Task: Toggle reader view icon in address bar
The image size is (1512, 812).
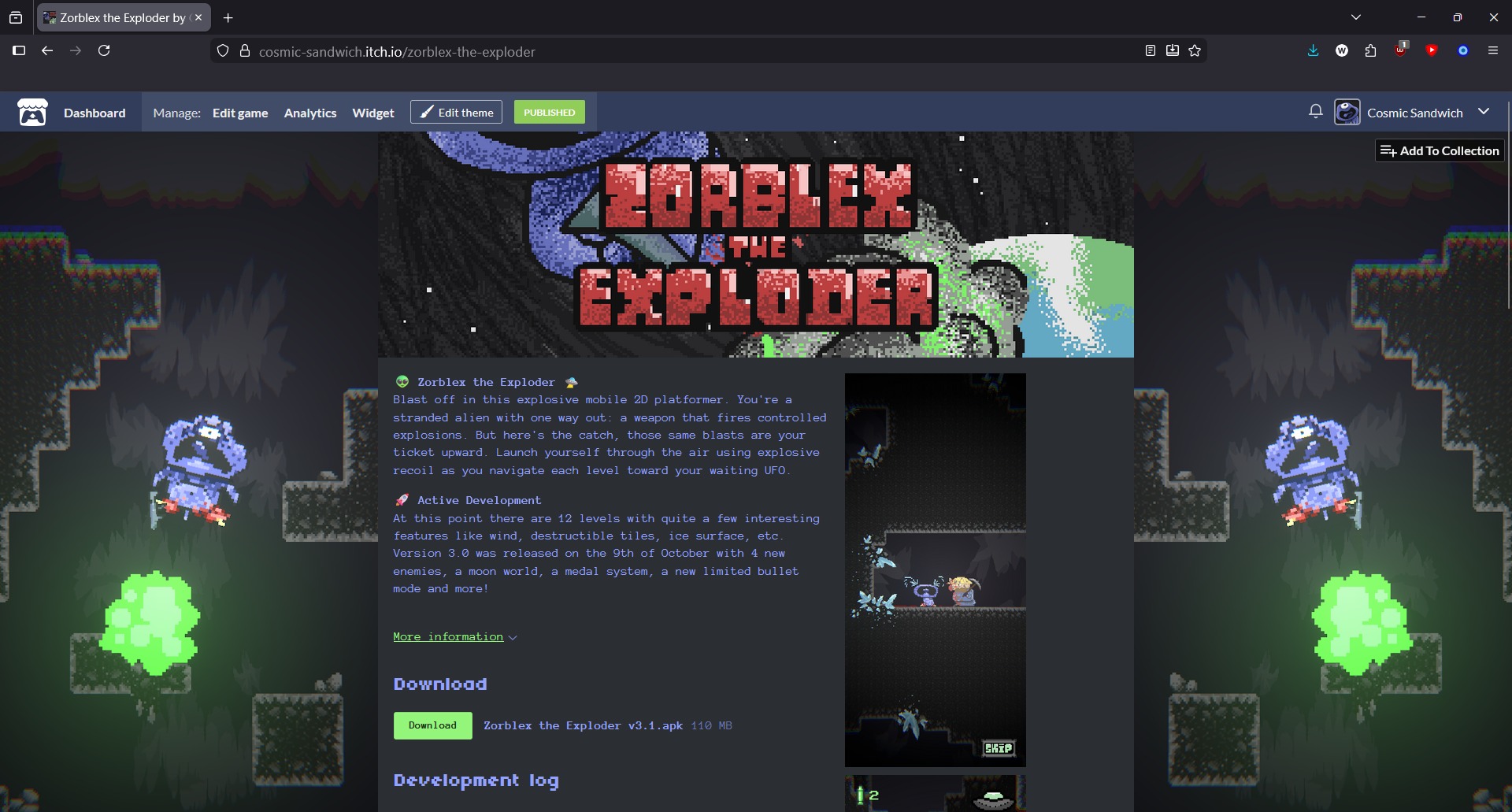Action: [x=1151, y=51]
